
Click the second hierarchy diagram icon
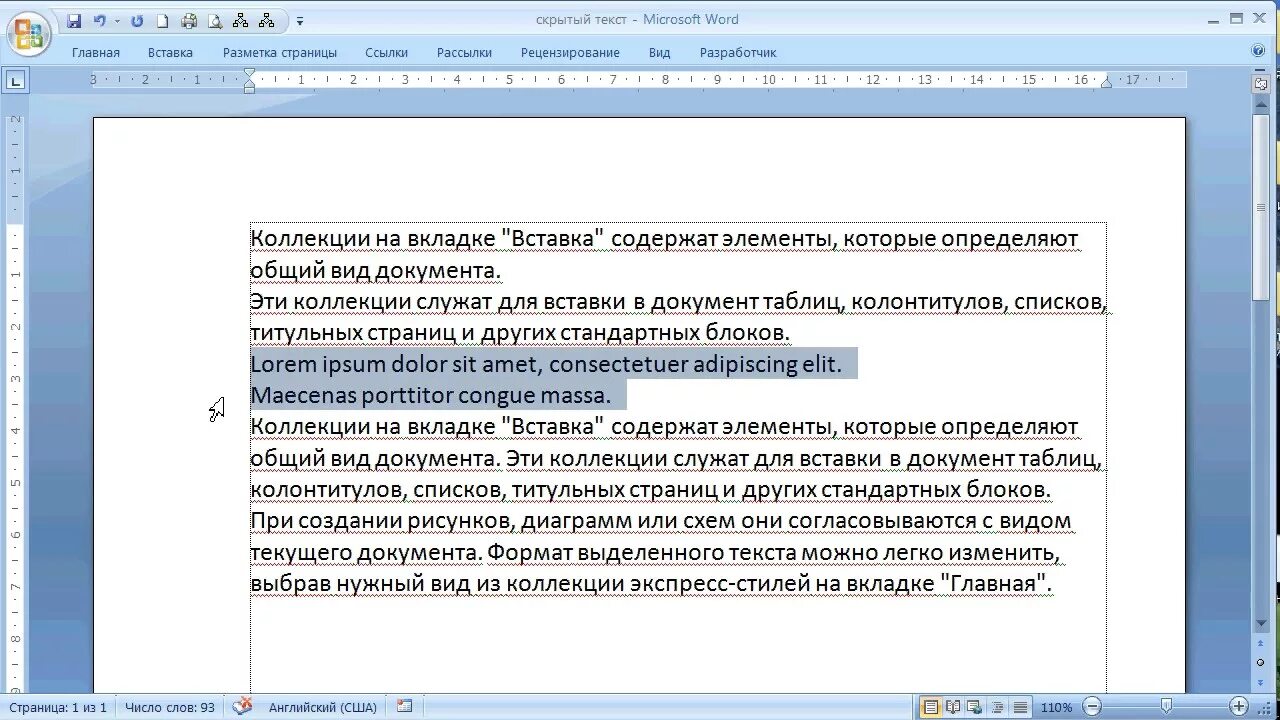[266, 20]
